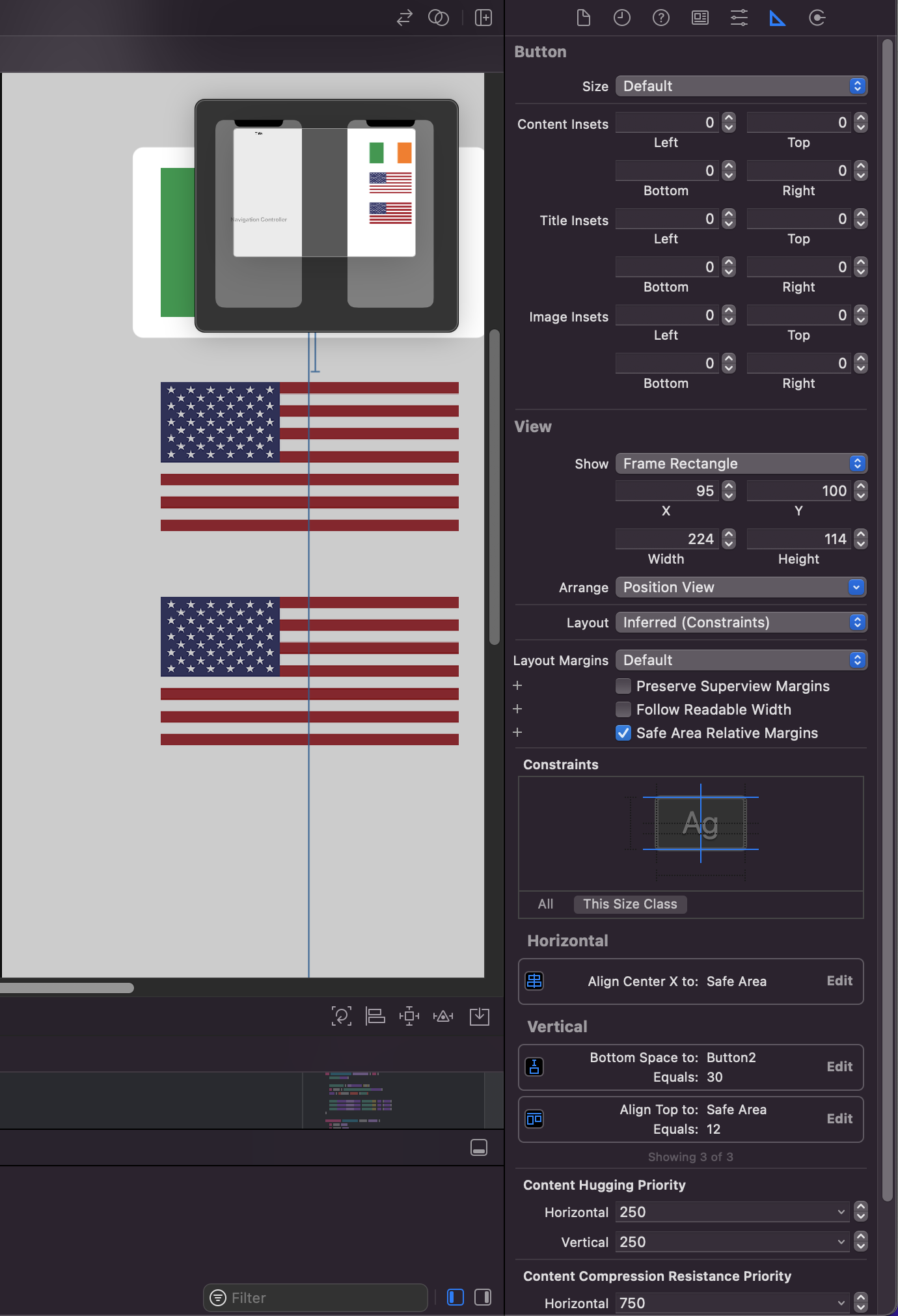Enable Follow Readable Width checkbox
The height and width of the screenshot is (1316, 898).
point(623,709)
